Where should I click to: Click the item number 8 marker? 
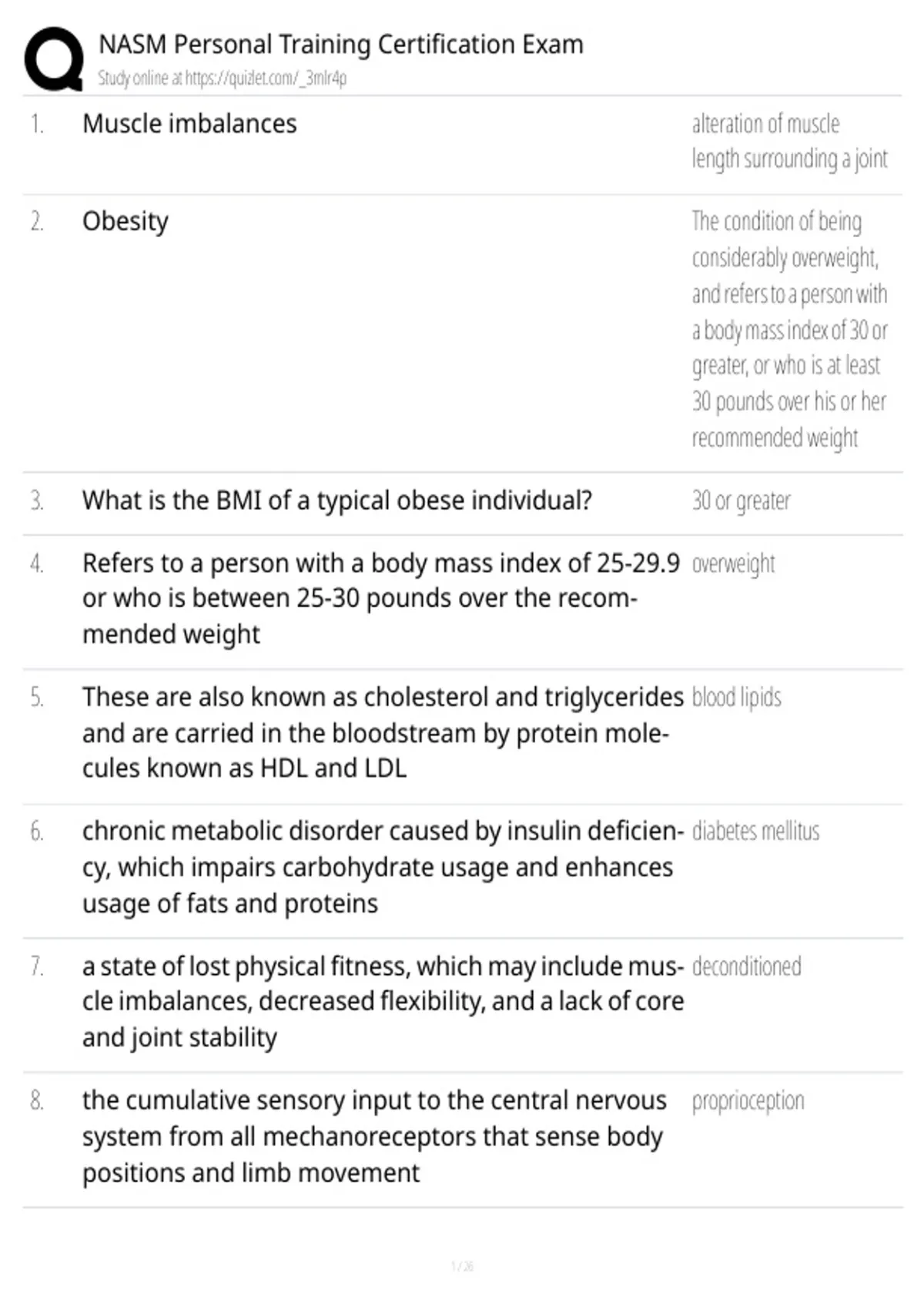pyautogui.click(x=37, y=1101)
